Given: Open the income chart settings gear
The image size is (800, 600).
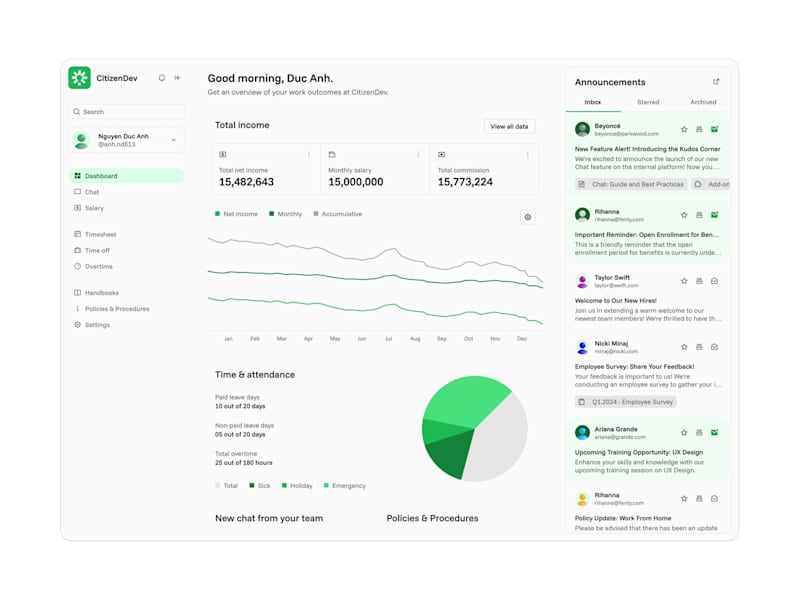Looking at the screenshot, I should [528, 217].
